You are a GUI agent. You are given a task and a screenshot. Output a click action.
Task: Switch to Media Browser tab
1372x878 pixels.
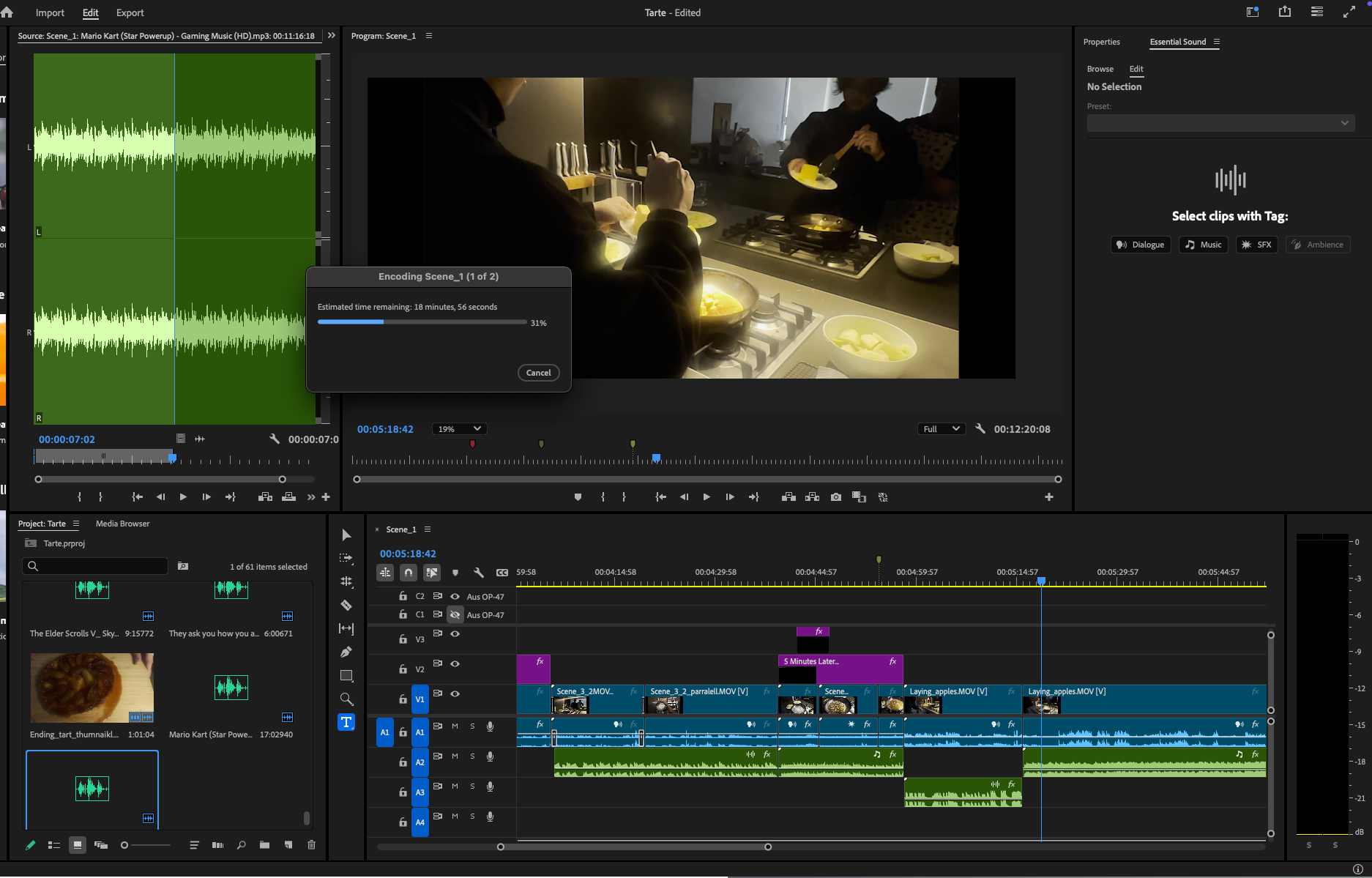[x=122, y=524]
